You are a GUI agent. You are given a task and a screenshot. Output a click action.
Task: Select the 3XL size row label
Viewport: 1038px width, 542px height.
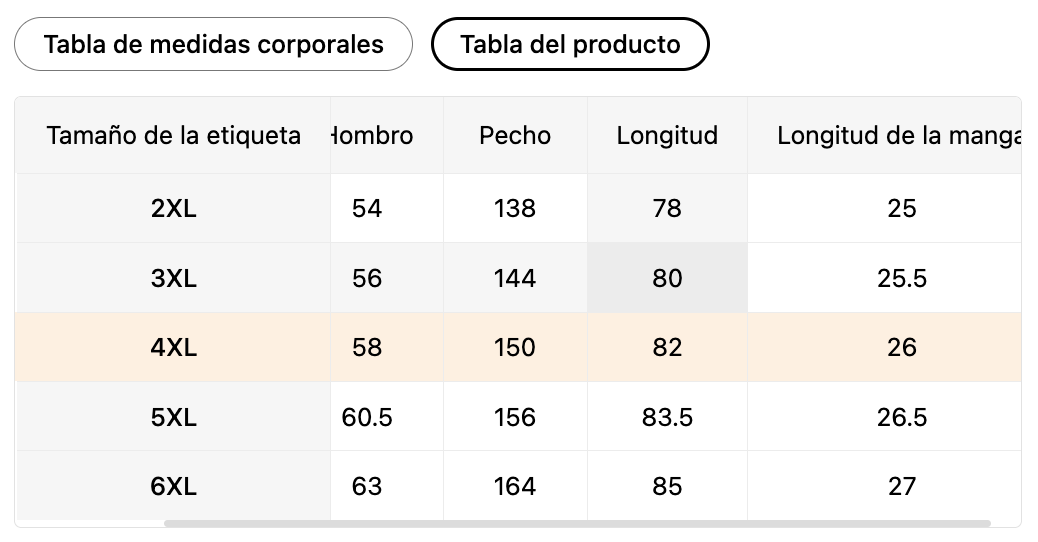(x=173, y=278)
